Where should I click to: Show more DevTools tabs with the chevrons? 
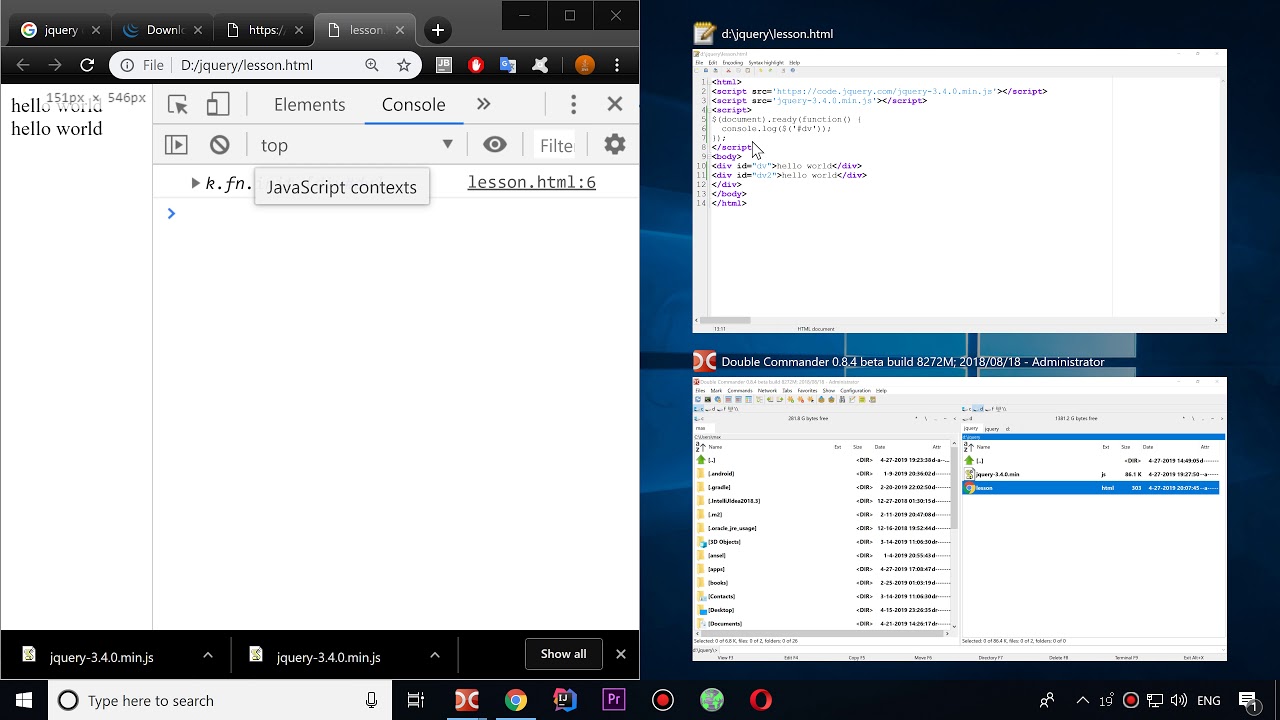[x=484, y=104]
